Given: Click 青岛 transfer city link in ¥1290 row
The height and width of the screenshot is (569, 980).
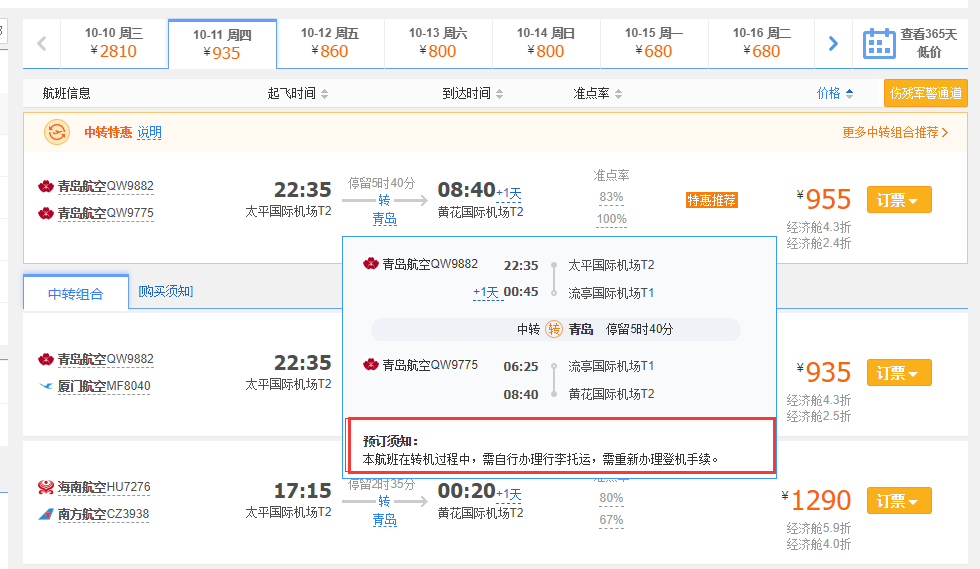Looking at the screenshot, I should (384, 520).
